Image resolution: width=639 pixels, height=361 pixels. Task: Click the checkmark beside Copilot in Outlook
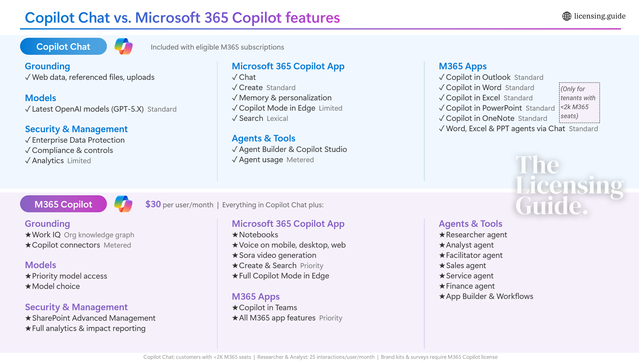442,77
